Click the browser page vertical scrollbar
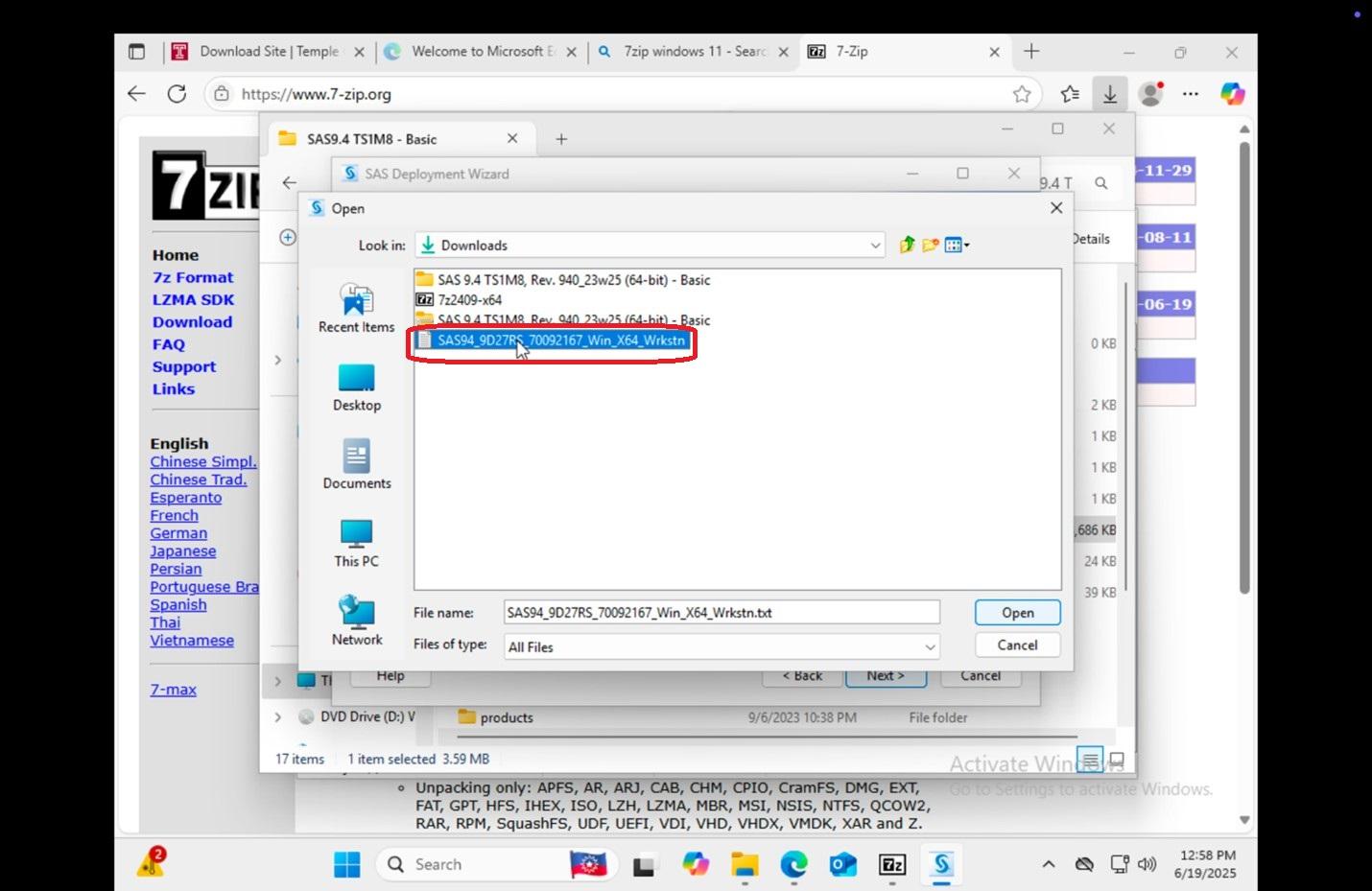Viewport: 1372px width, 891px height. (x=1244, y=369)
